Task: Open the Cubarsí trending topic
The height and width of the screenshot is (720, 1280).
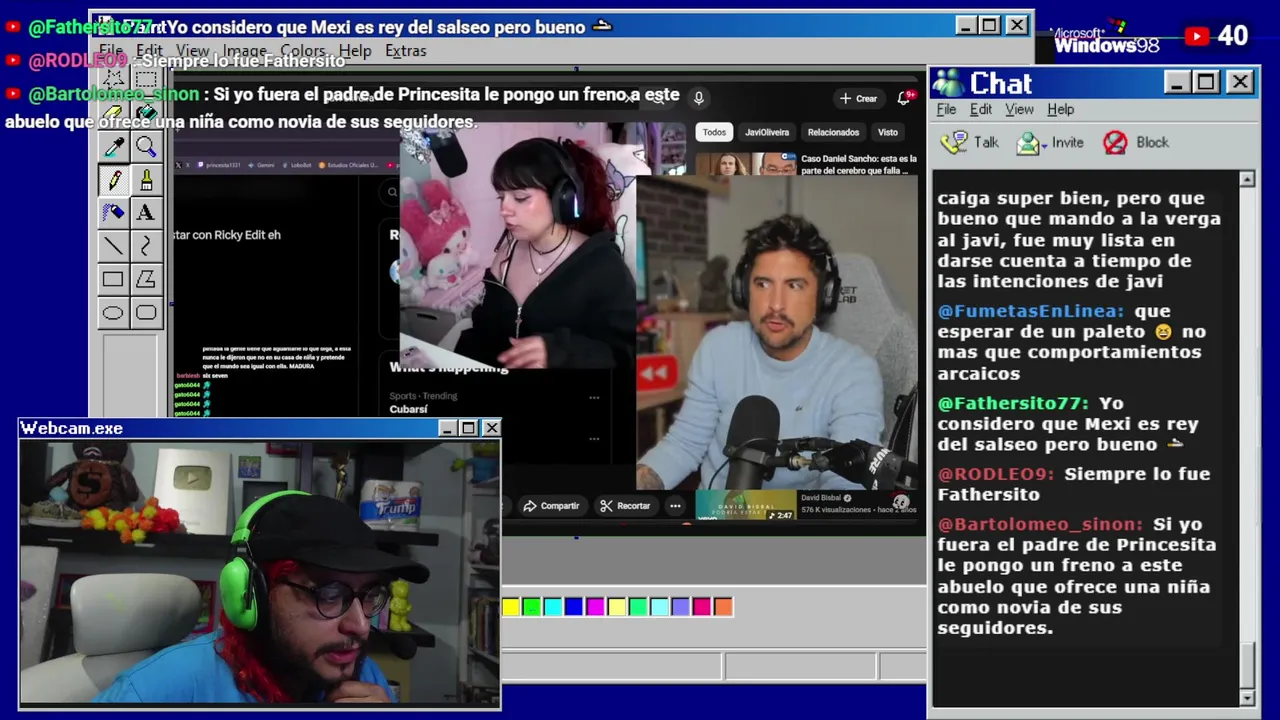Action: (409, 409)
